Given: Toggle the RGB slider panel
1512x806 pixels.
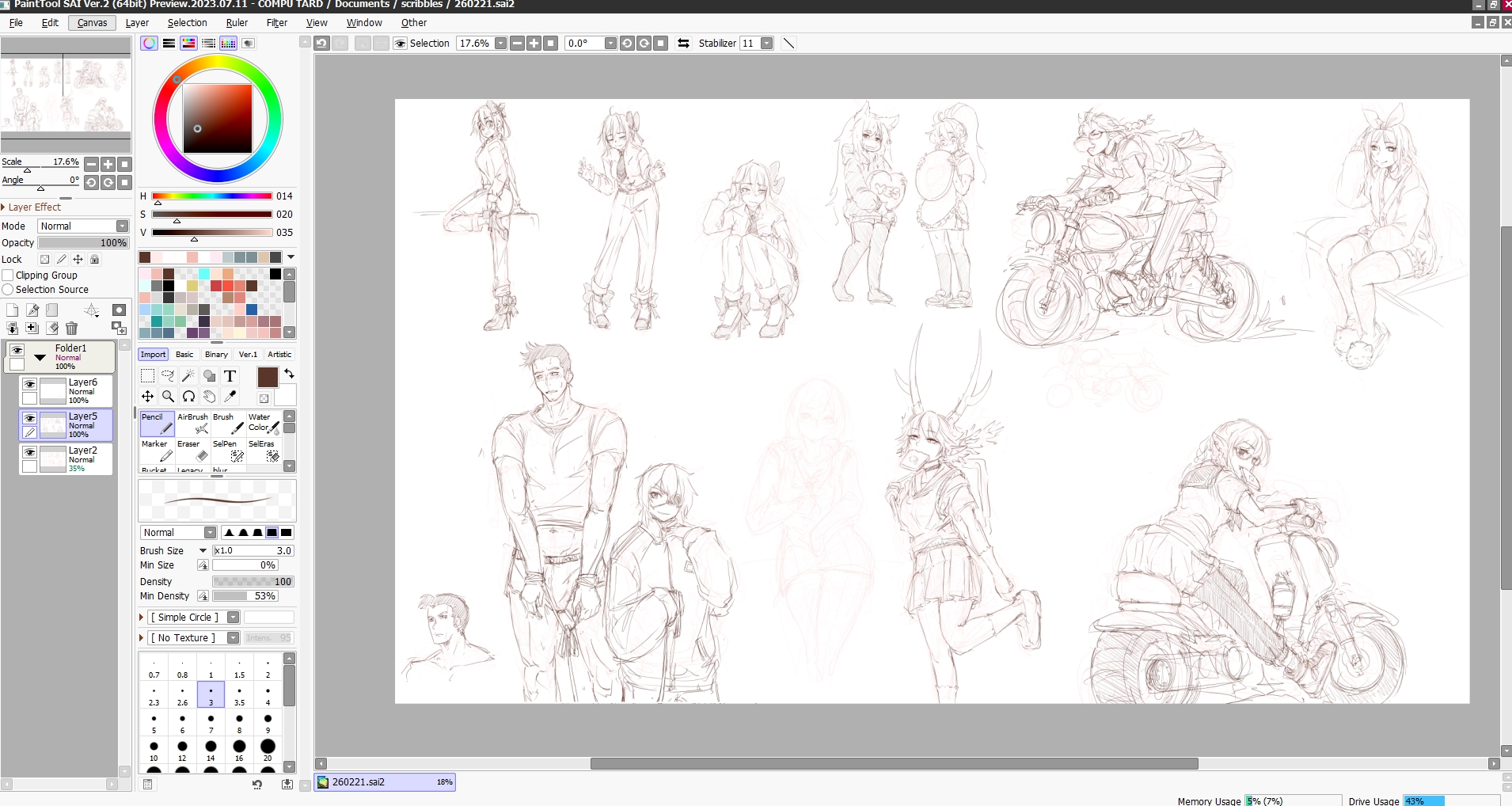Looking at the screenshot, I should click(x=169, y=44).
